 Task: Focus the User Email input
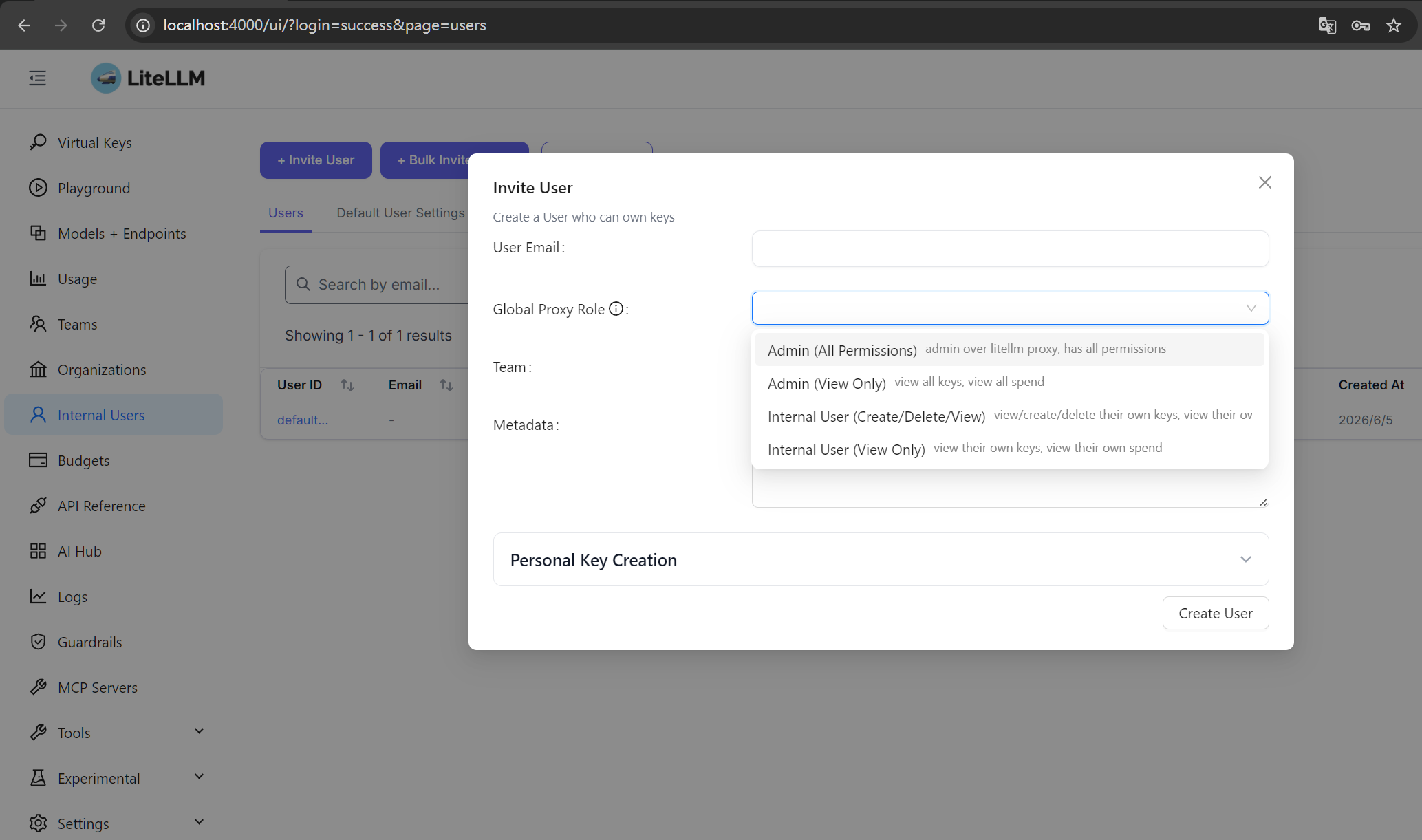coord(1010,248)
